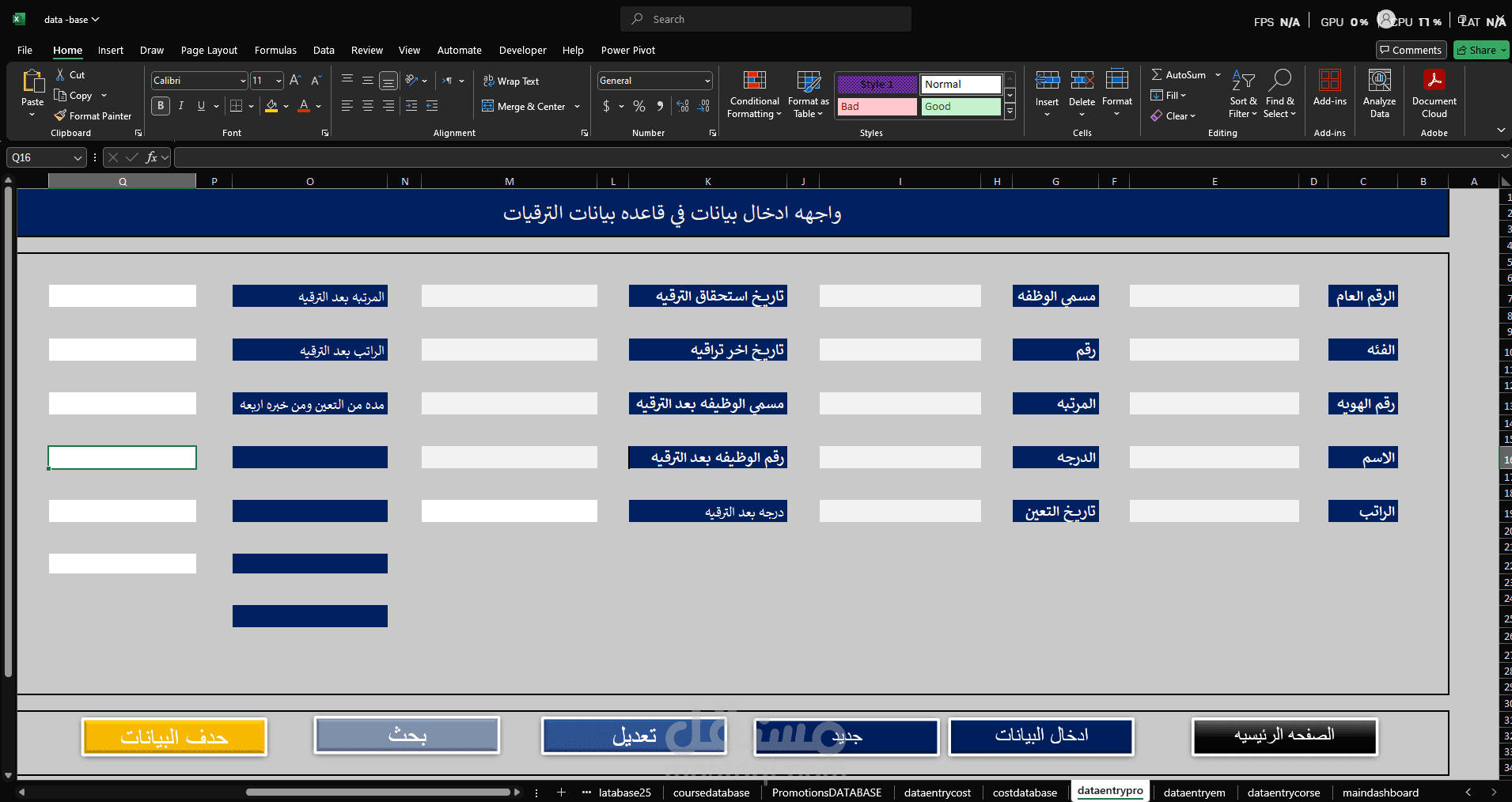Screen dimensions: 1512x802
Task: Click the Cut scissors icon
Action: click(x=60, y=74)
